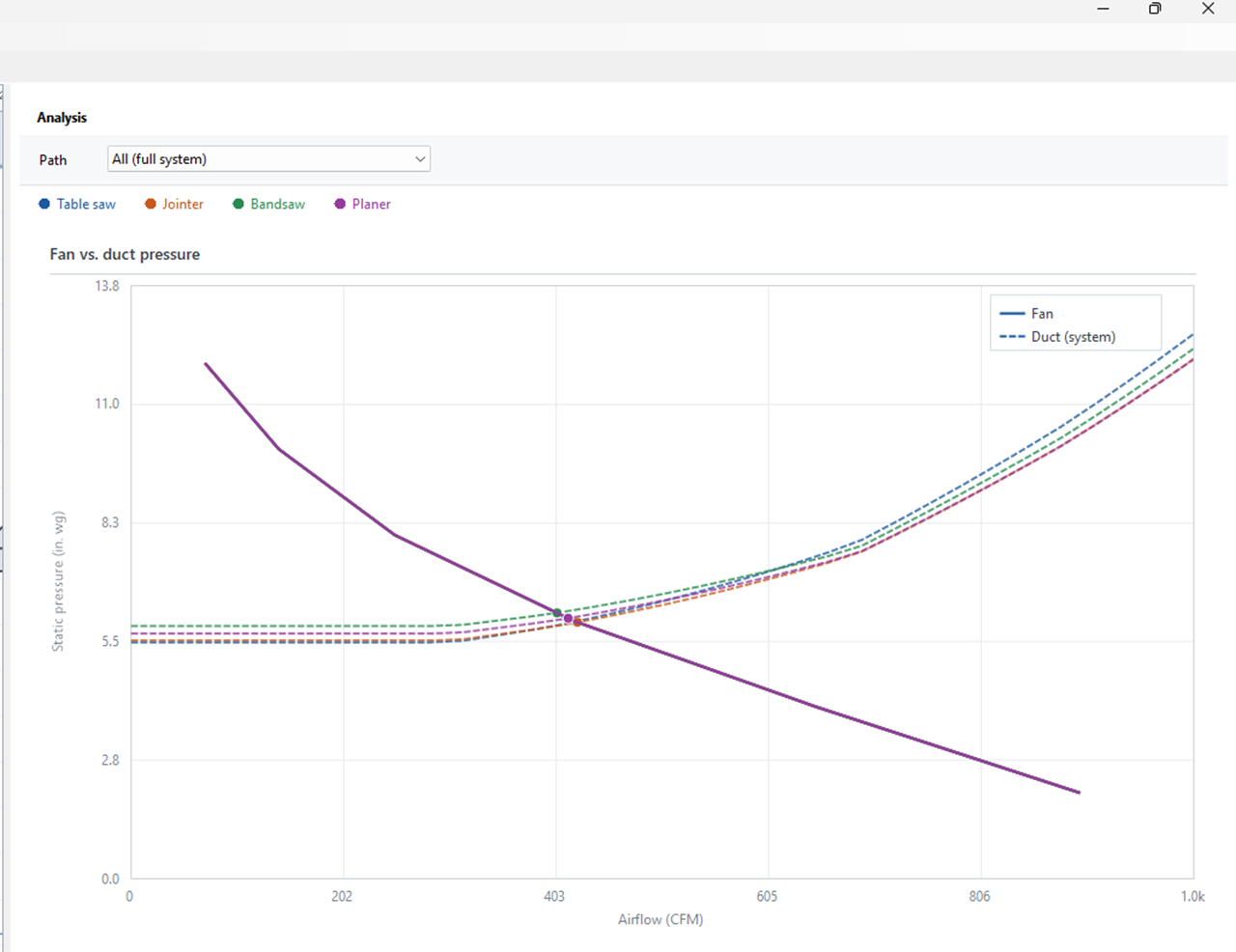Click the 202 airflow axis tick label

pyautogui.click(x=342, y=897)
